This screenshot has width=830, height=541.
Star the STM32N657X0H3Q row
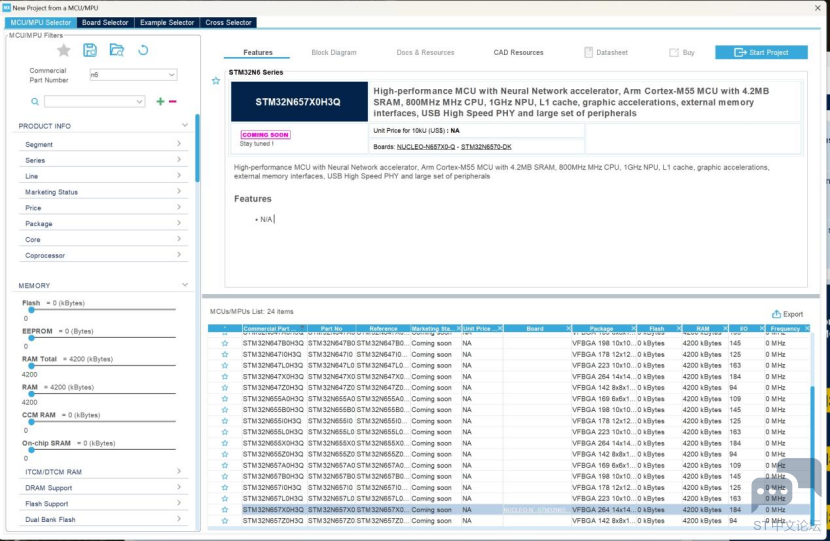pos(225,510)
